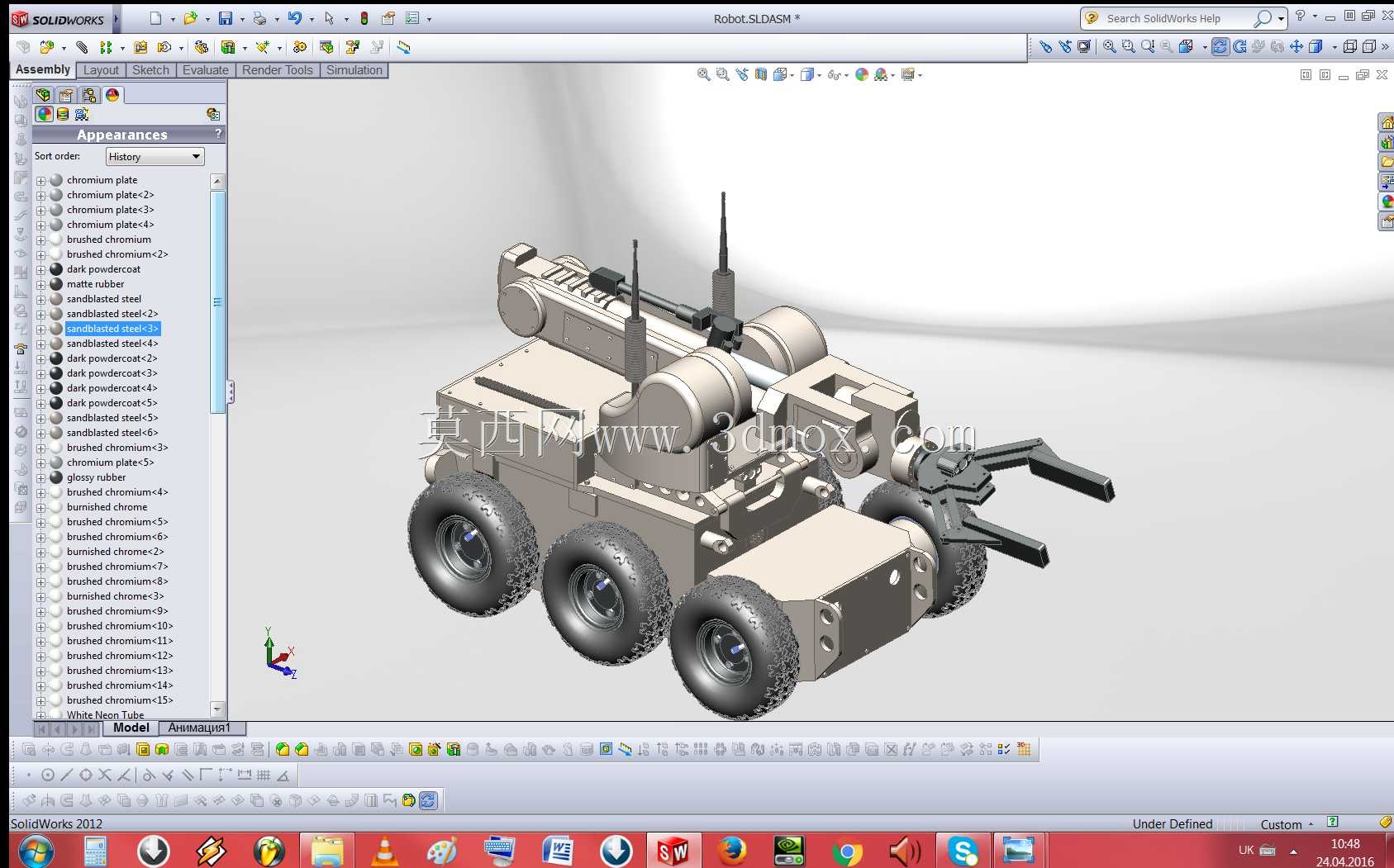Click the Zoom to Area icon in heads-up toolbar

(722, 74)
